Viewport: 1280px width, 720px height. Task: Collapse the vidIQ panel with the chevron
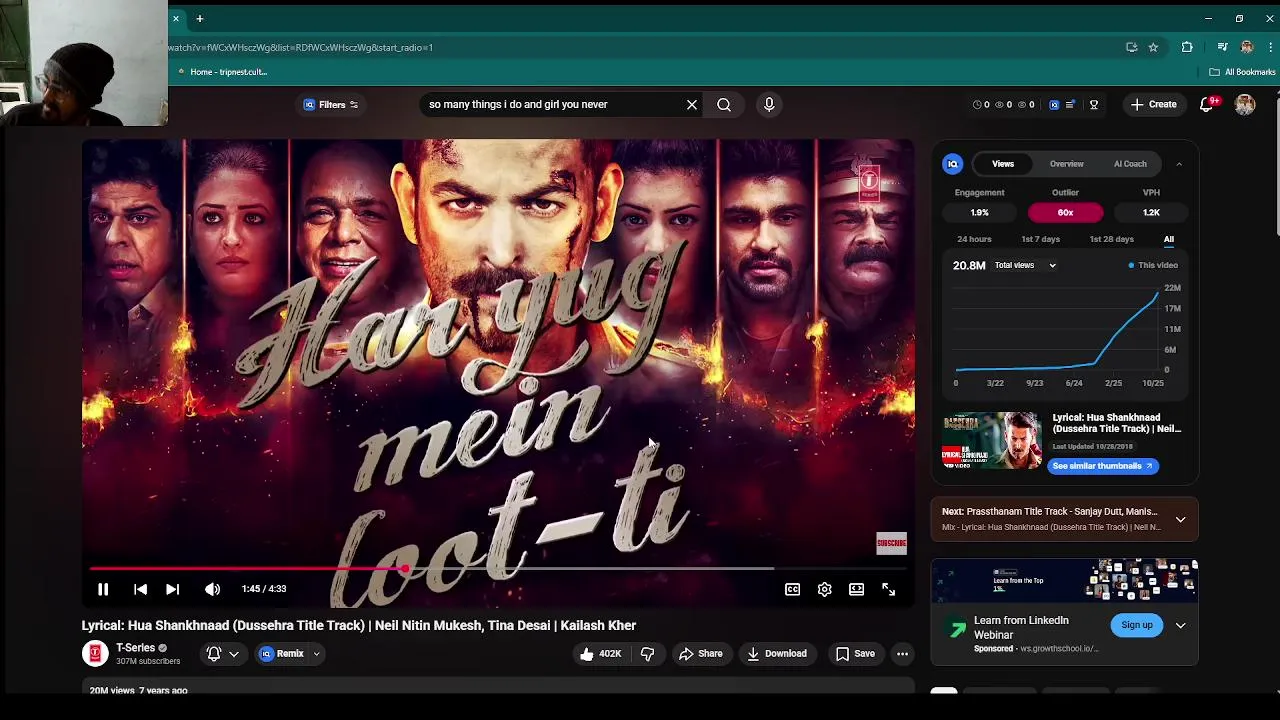[1179, 164]
